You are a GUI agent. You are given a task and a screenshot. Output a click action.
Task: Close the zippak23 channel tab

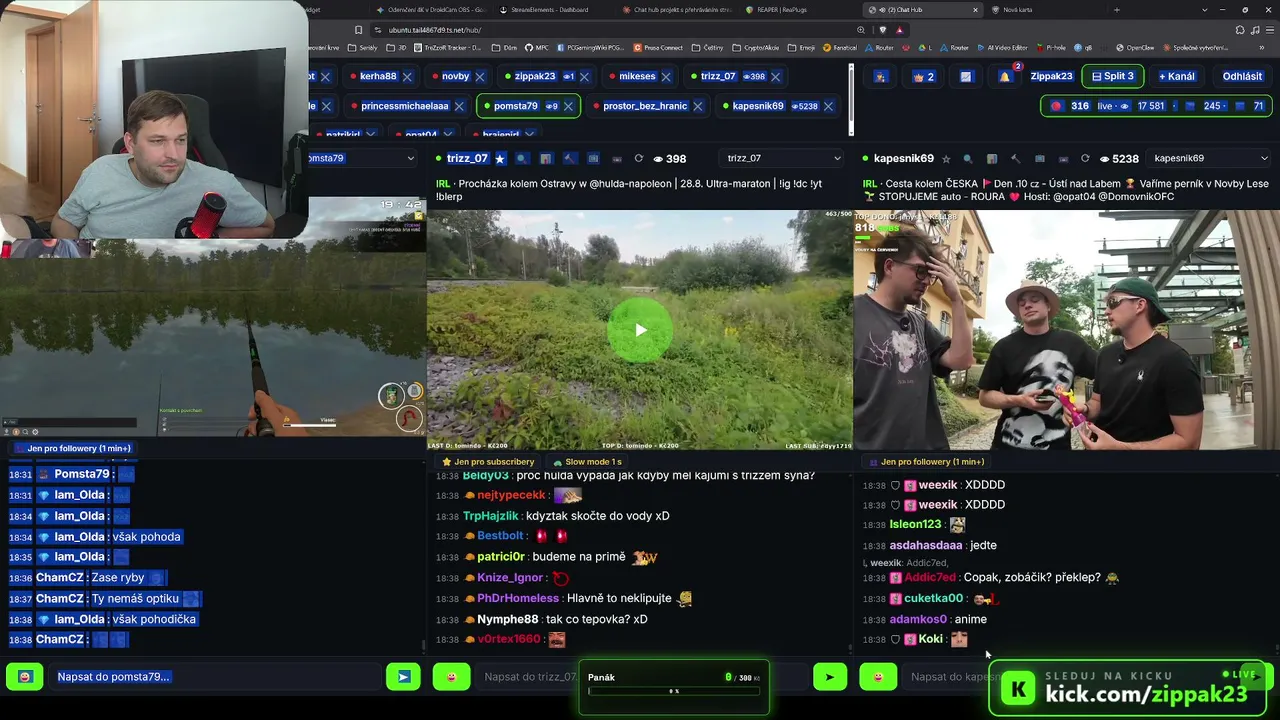[584, 76]
